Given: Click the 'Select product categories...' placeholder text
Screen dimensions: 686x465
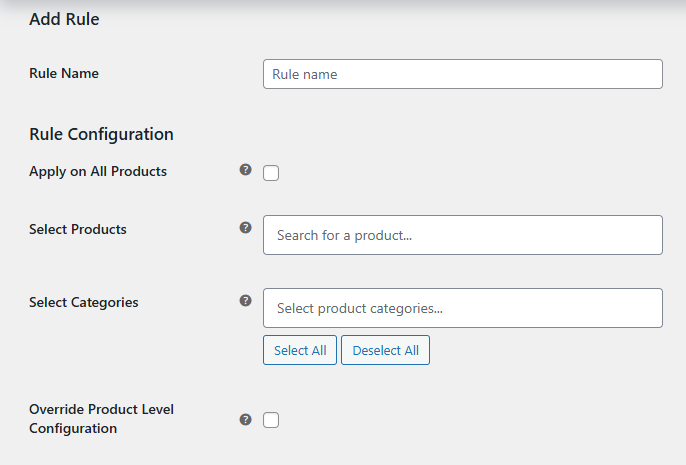Looking at the screenshot, I should [x=360, y=309].
